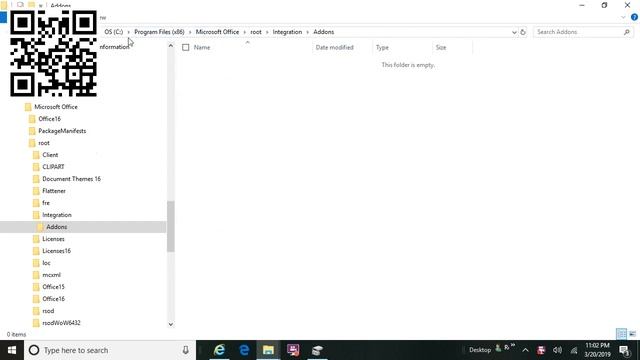Image resolution: width=640 pixels, height=360 pixels.
Task: Expand breadcrumb arrow after Microsoft Office
Action: click(245, 32)
